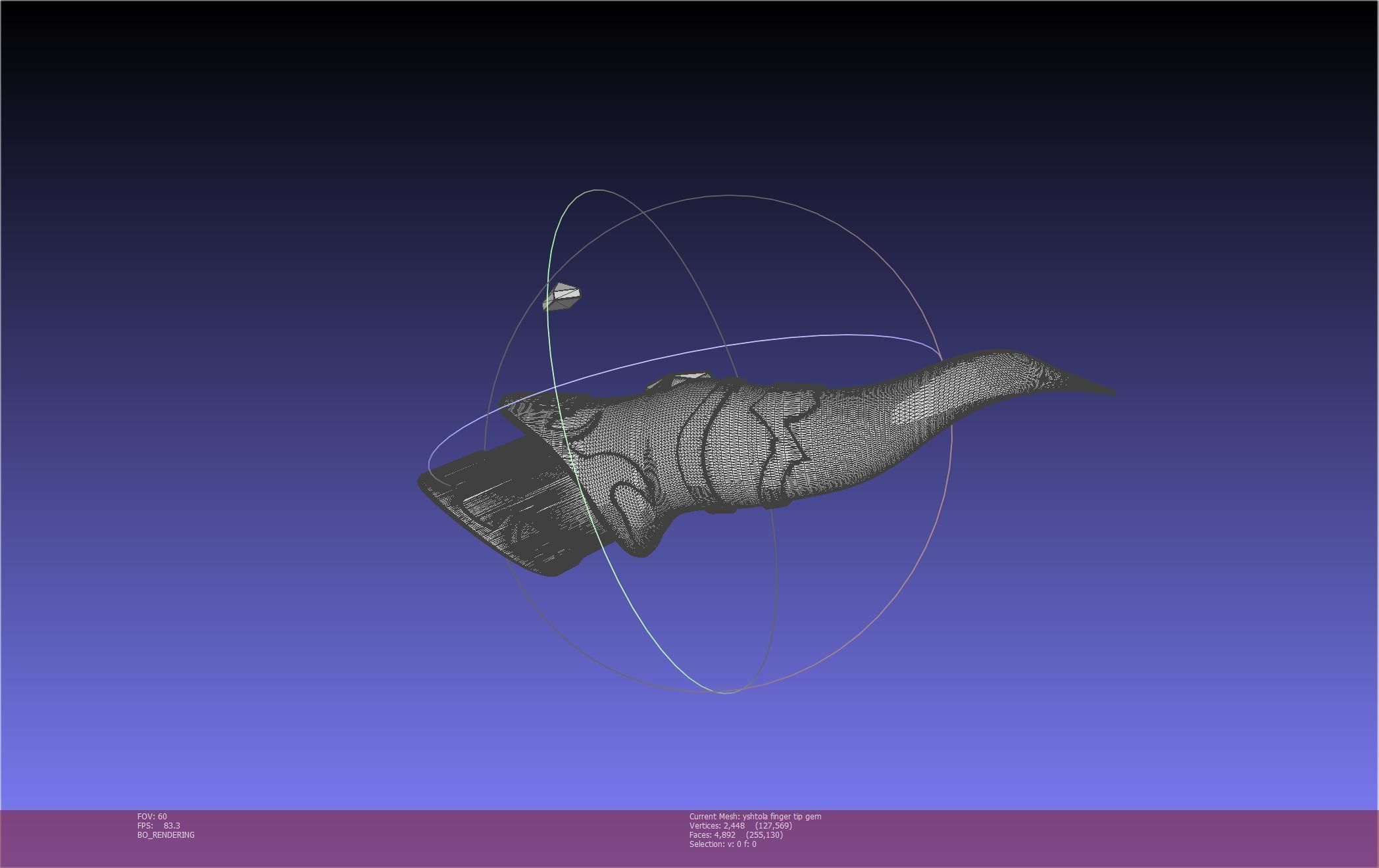Click the small floating gem mesh

pyautogui.click(x=561, y=297)
